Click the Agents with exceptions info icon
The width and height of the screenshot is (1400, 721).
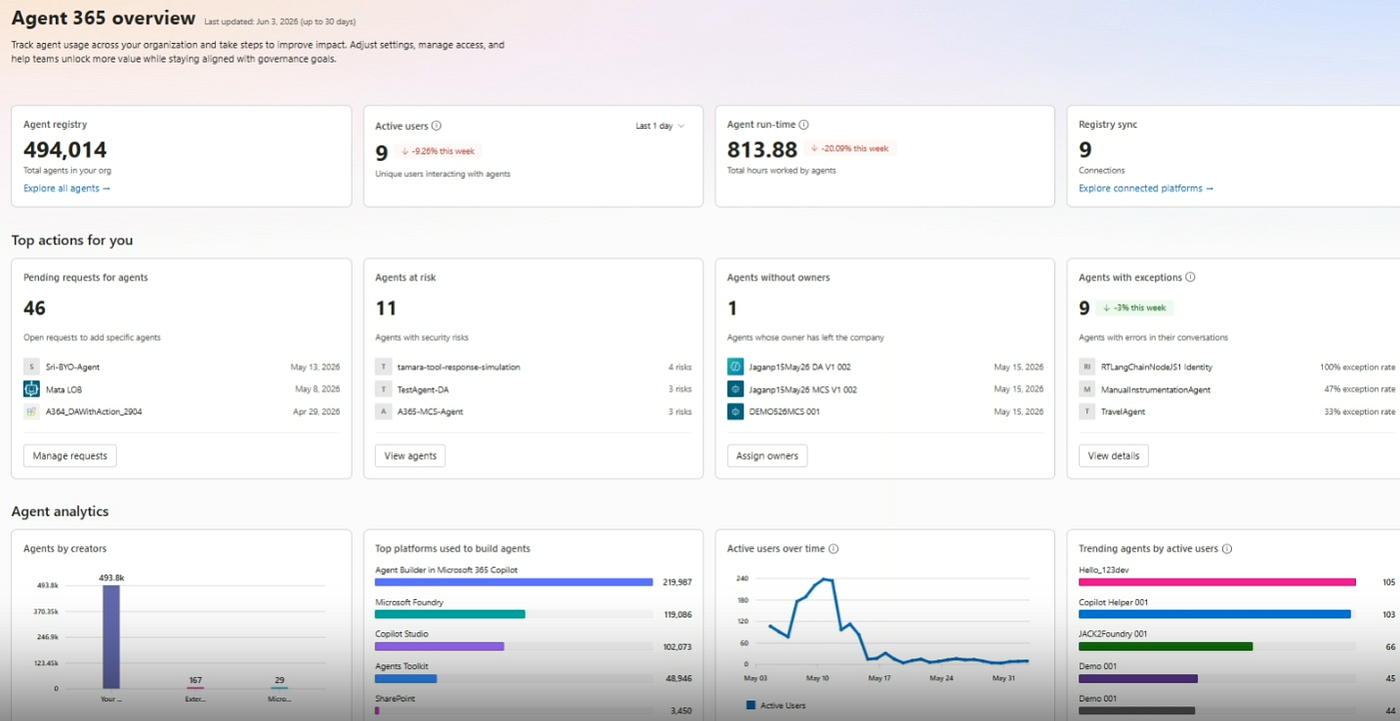point(1190,277)
